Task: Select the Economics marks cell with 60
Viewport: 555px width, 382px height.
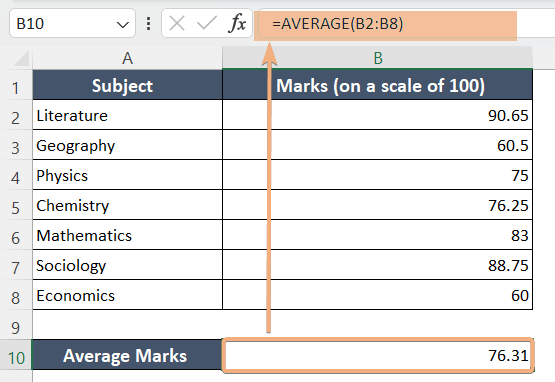Action: click(377, 295)
